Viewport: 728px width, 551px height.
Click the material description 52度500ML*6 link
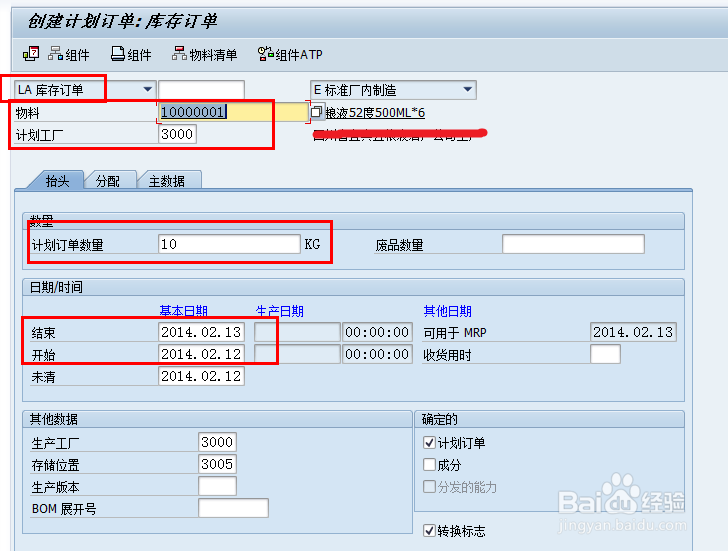pos(375,112)
